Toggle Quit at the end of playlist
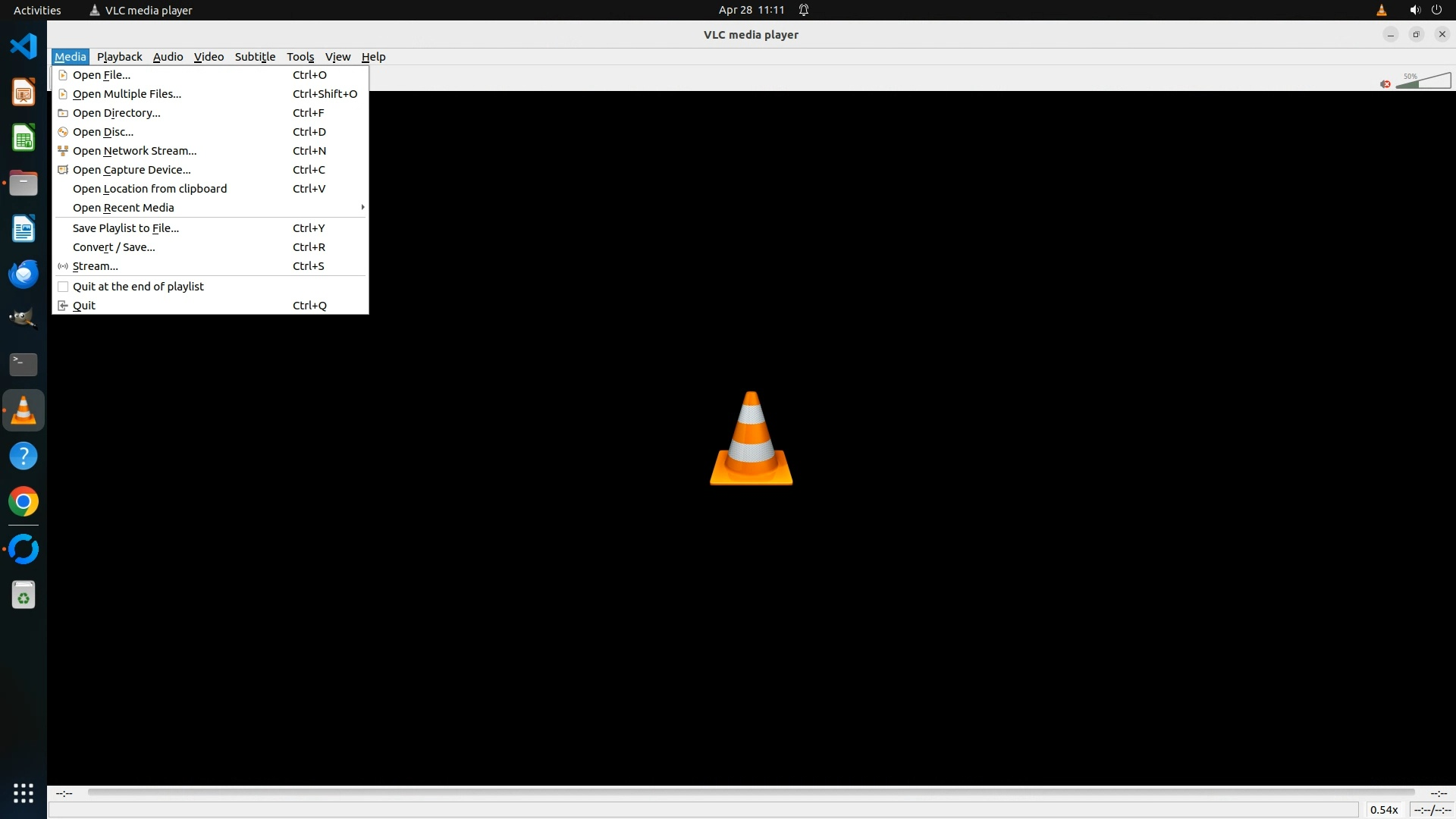The height and width of the screenshot is (819, 1456). (x=63, y=287)
